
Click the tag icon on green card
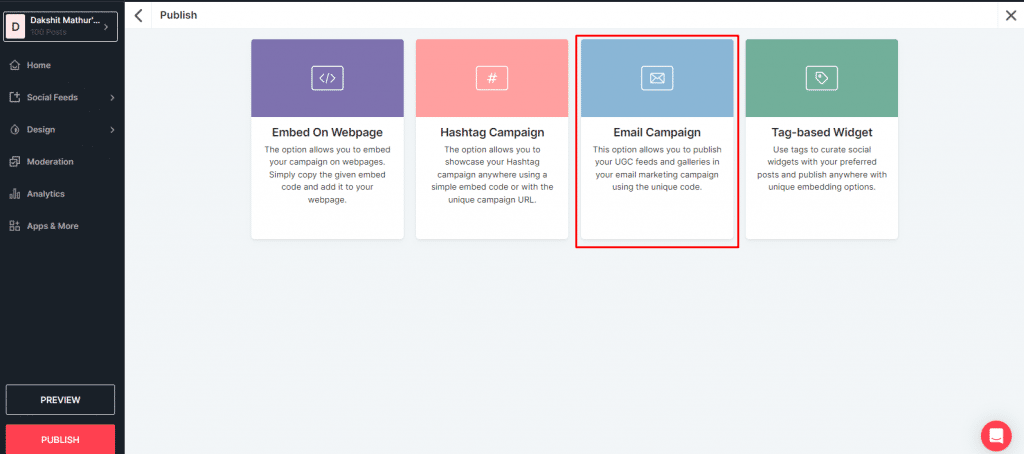(821, 78)
